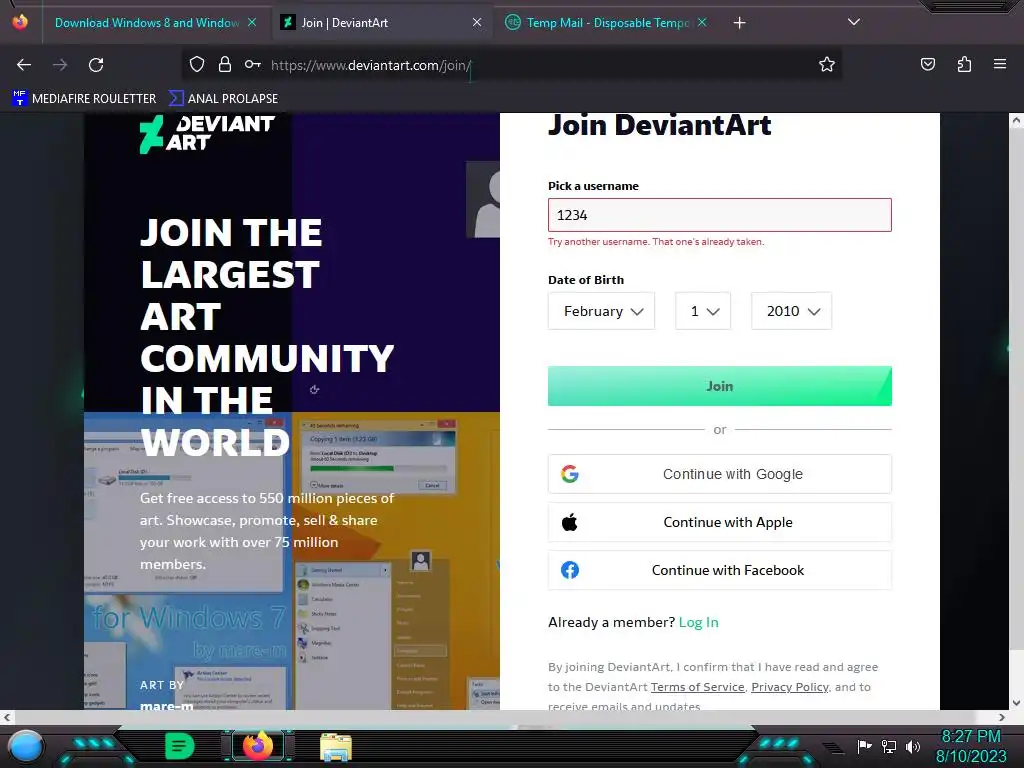Screen dimensions: 1024x768
Task: Open the network tray icon
Action: coord(888,746)
